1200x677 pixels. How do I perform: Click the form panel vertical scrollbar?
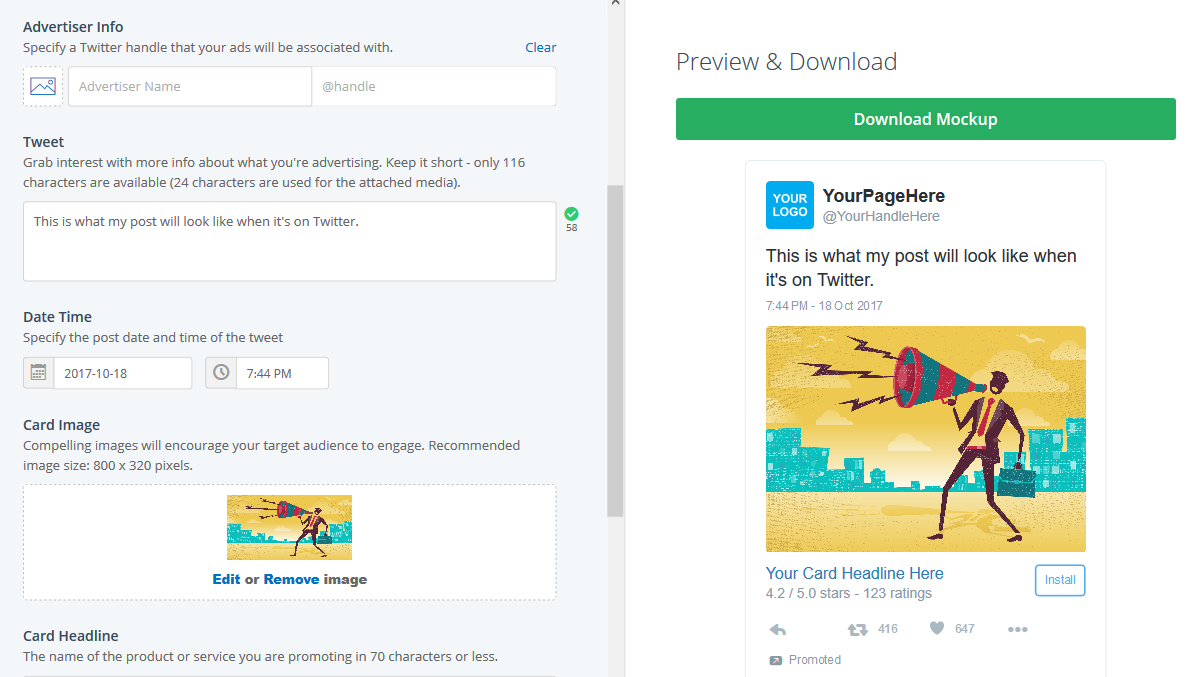click(x=615, y=350)
